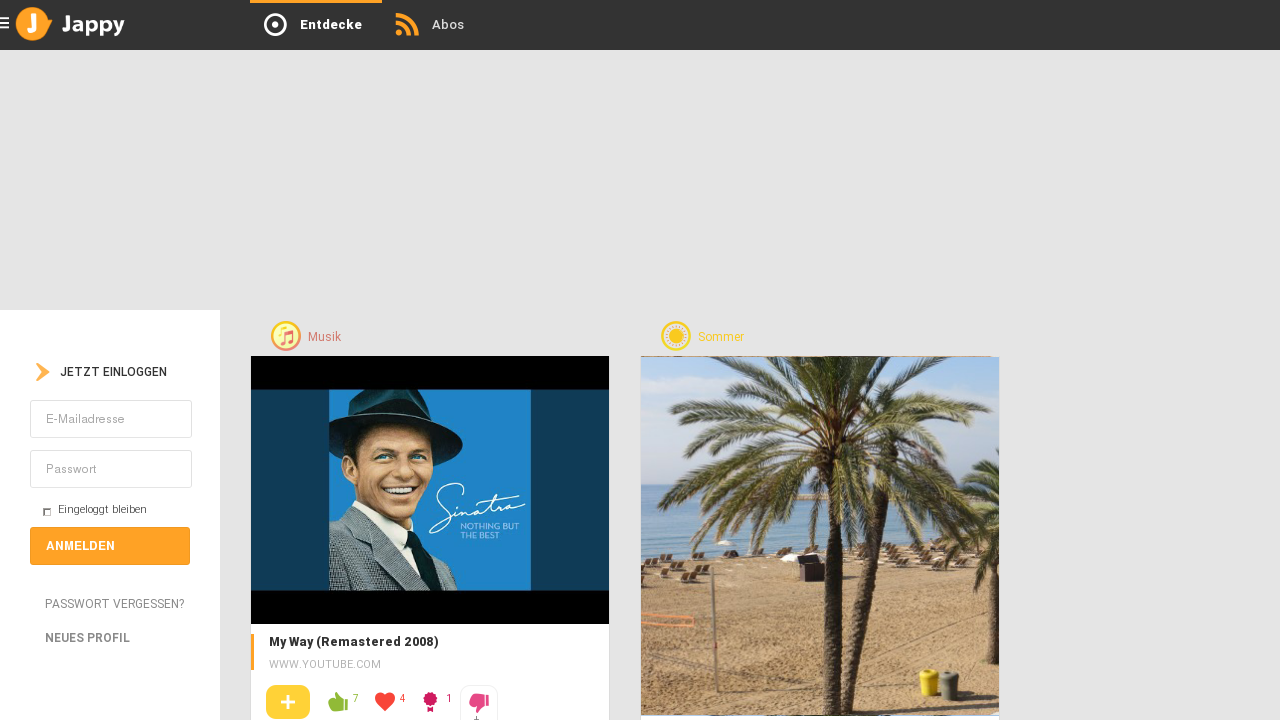
Task: Open the Entdecke tab
Action: [x=315, y=25]
